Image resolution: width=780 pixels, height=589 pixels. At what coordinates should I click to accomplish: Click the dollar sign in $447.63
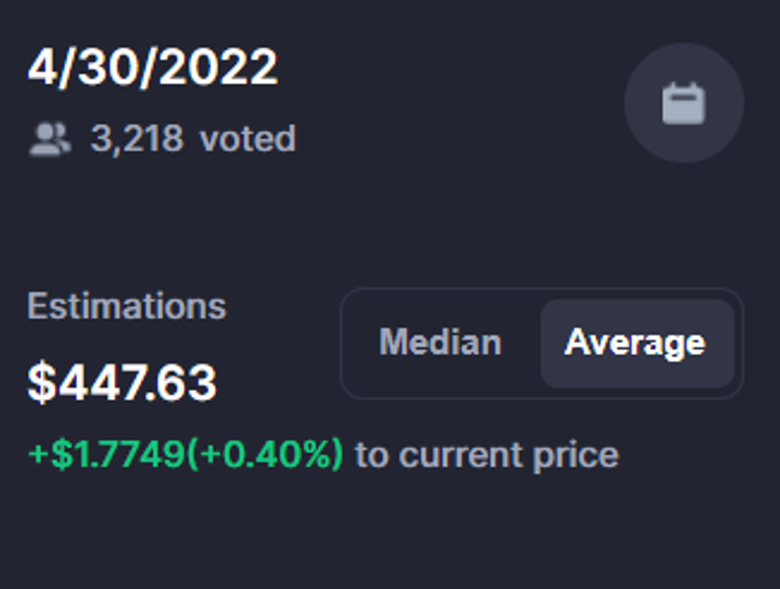[40, 383]
